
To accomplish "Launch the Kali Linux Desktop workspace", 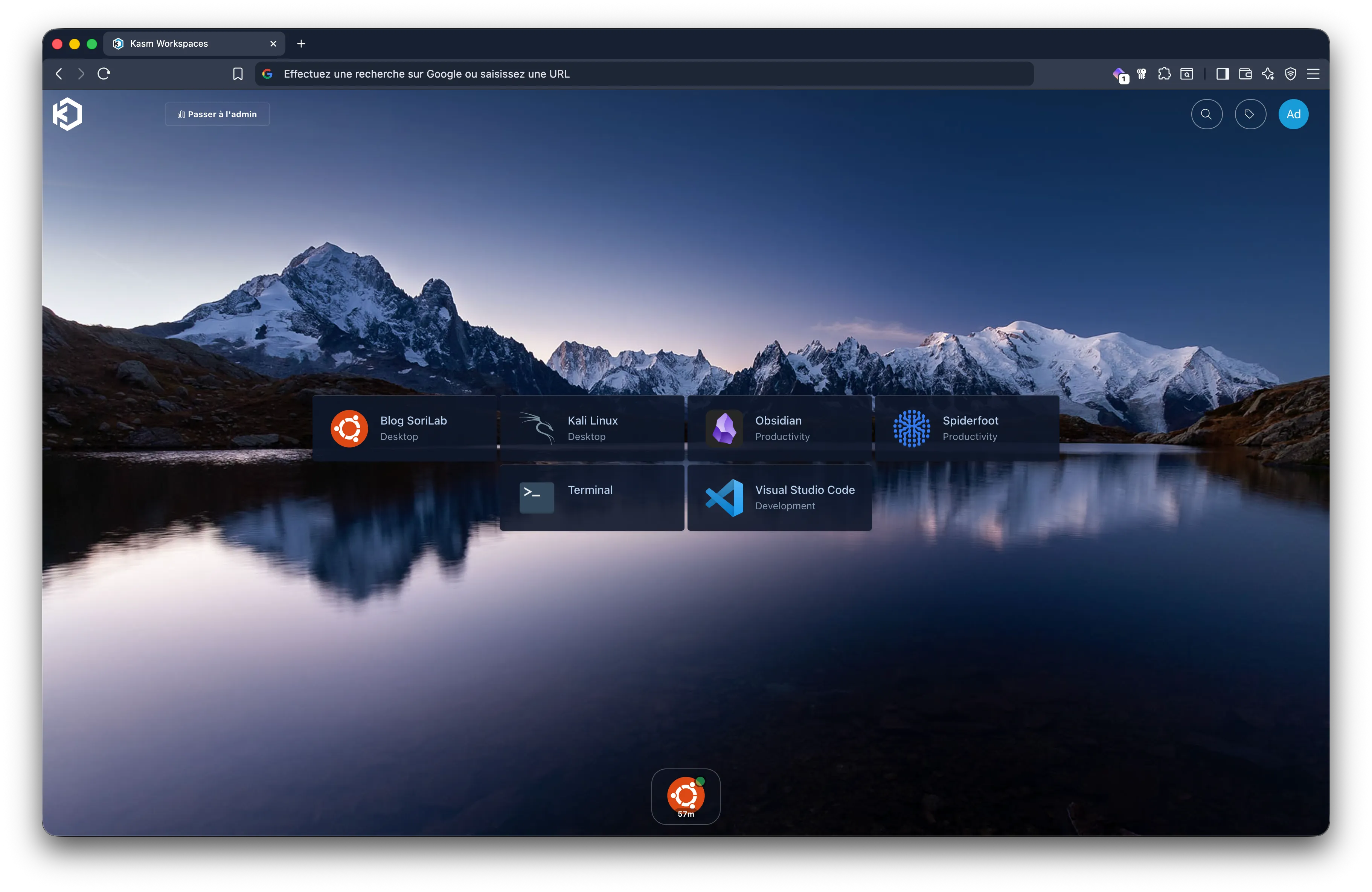I will [592, 428].
